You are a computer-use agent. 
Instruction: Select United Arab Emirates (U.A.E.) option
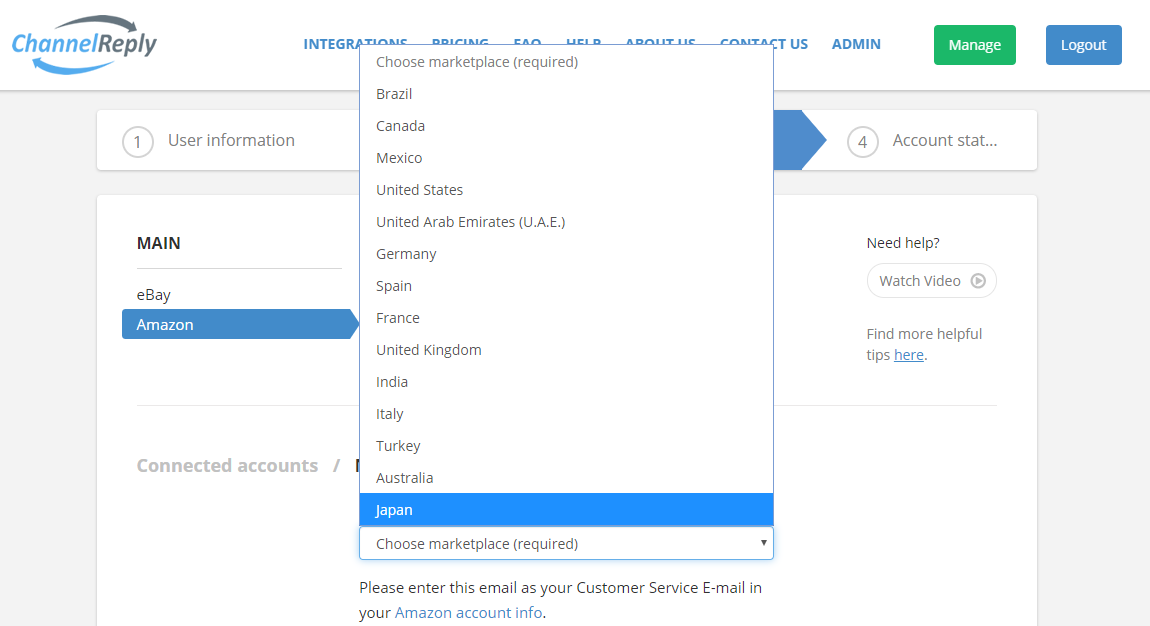coord(566,222)
